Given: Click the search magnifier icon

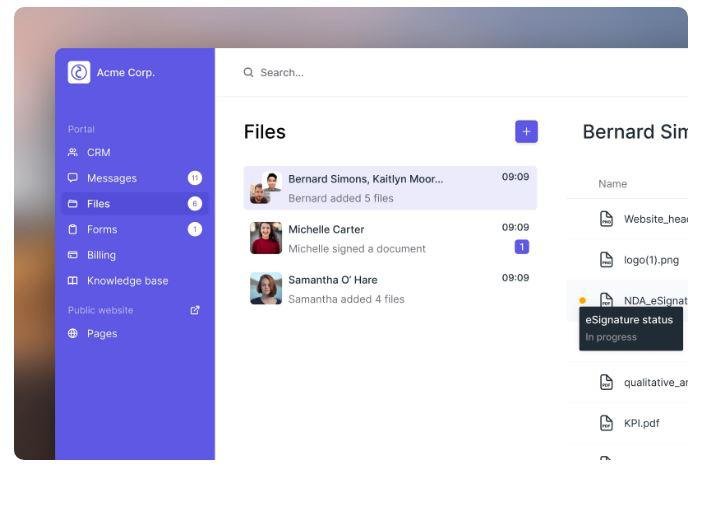Looking at the screenshot, I should 249,72.
